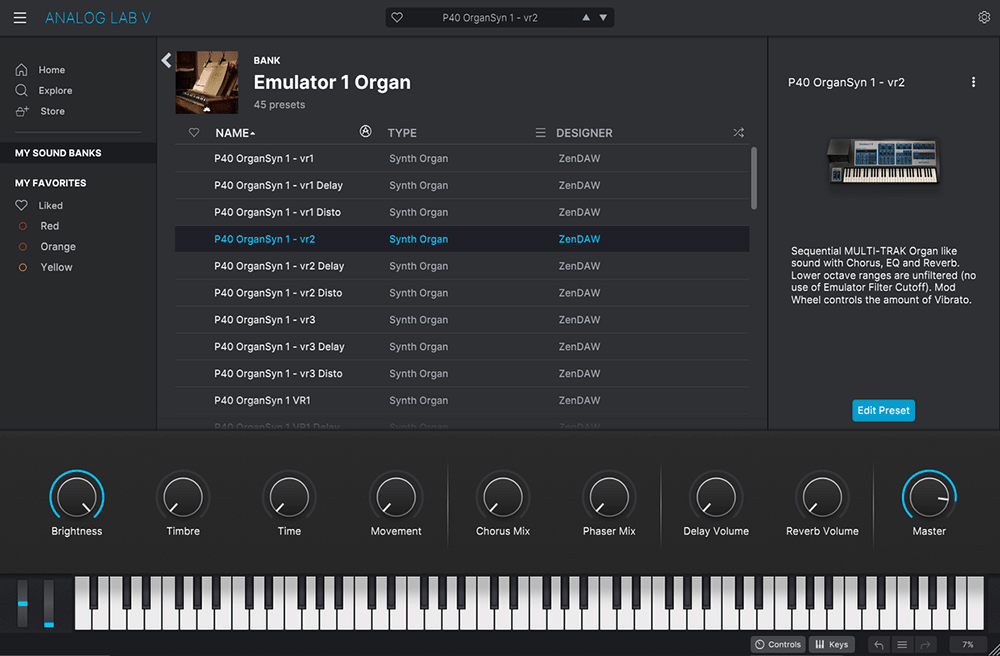Like current preset with top heart icon
The image size is (1000, 656).
tap(397, 18)
